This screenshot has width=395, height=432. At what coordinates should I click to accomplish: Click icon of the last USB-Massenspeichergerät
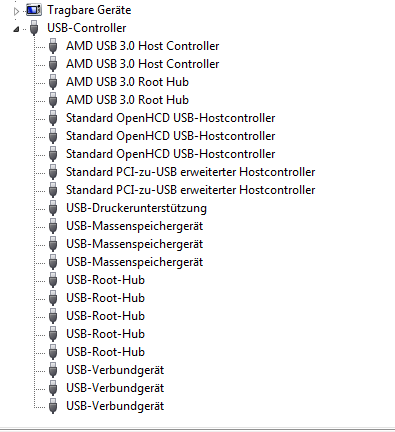click(53, 262)
